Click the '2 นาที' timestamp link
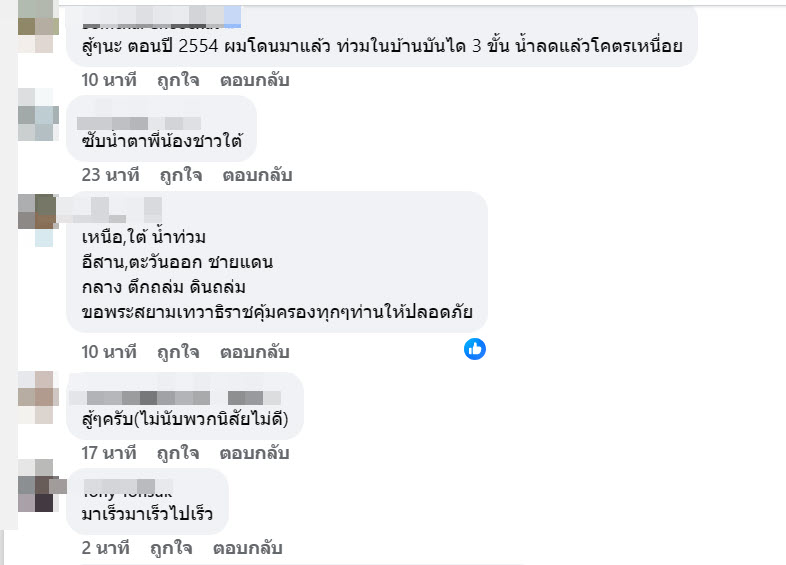This screenshot has height=565, width=786. (105, 548)
